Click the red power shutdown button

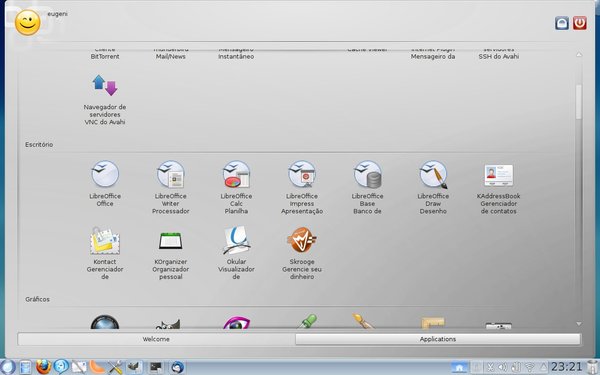[580, 23]
